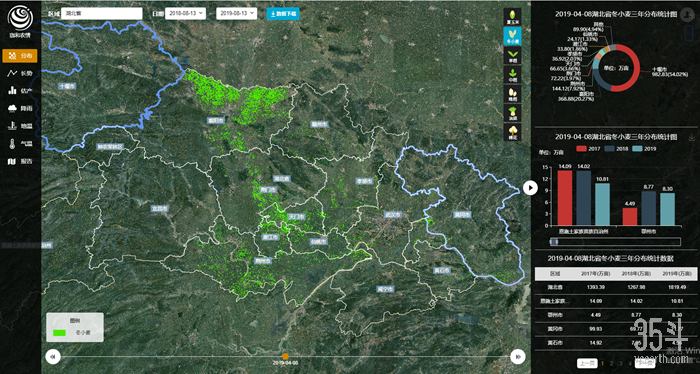Select the late rice crop icon
Viewport: 700px width, 374px height.
coord(512,94)
